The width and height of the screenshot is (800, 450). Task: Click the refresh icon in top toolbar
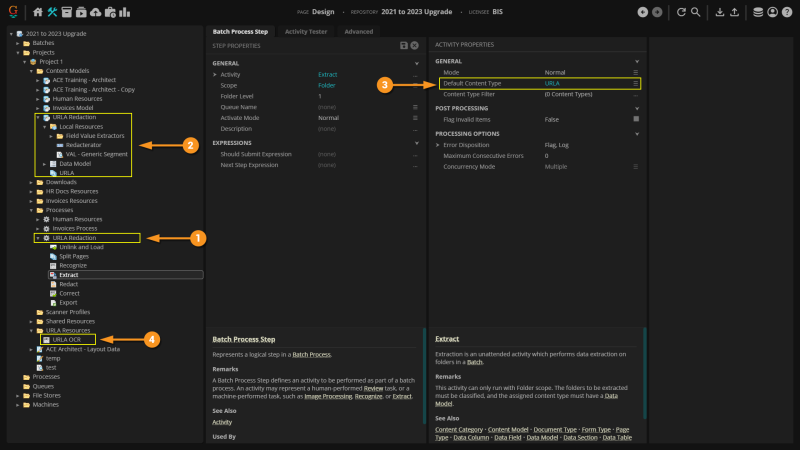(681, 12)
